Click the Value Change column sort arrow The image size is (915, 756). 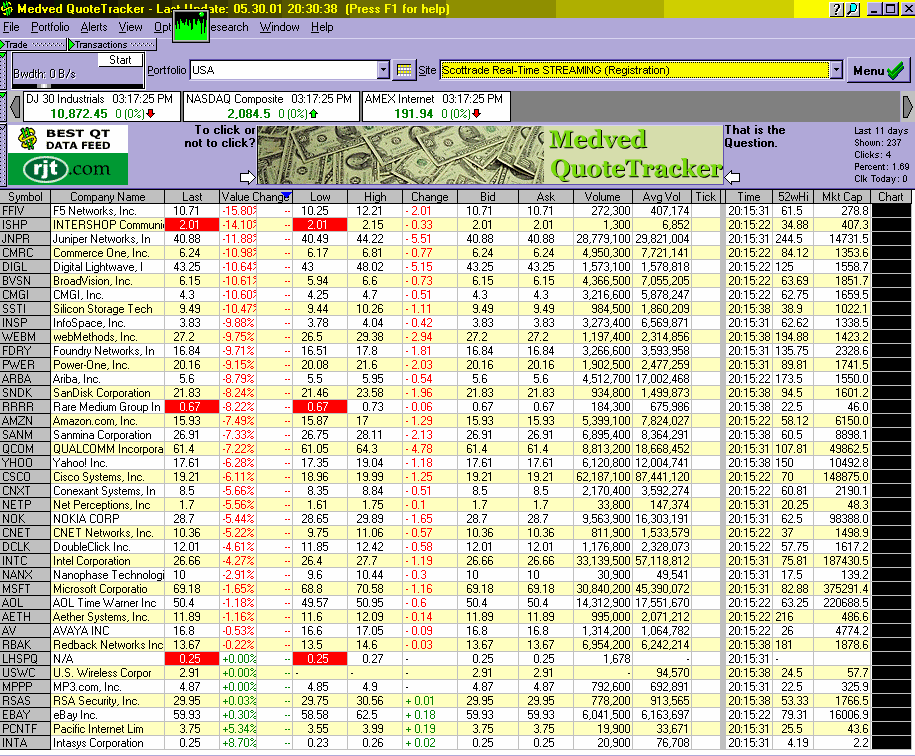[x=287, y=196]
